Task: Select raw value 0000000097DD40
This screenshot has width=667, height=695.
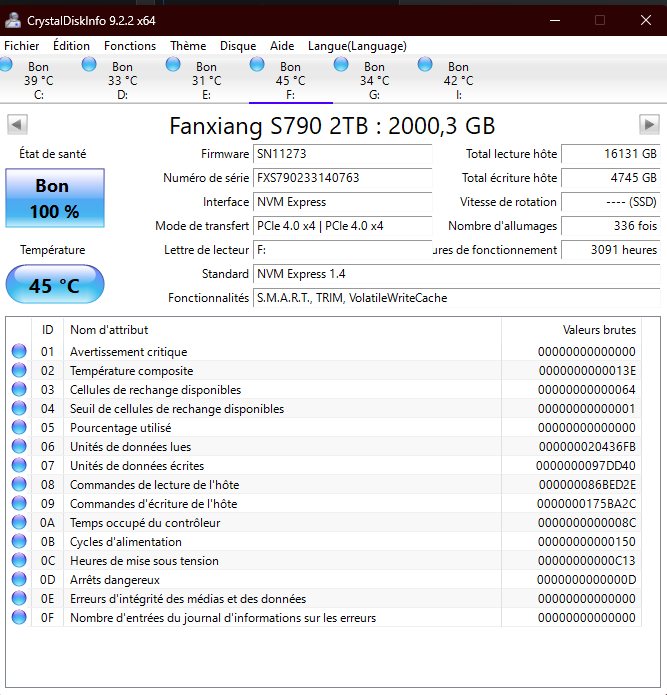Action: click(x=586, y=466)
